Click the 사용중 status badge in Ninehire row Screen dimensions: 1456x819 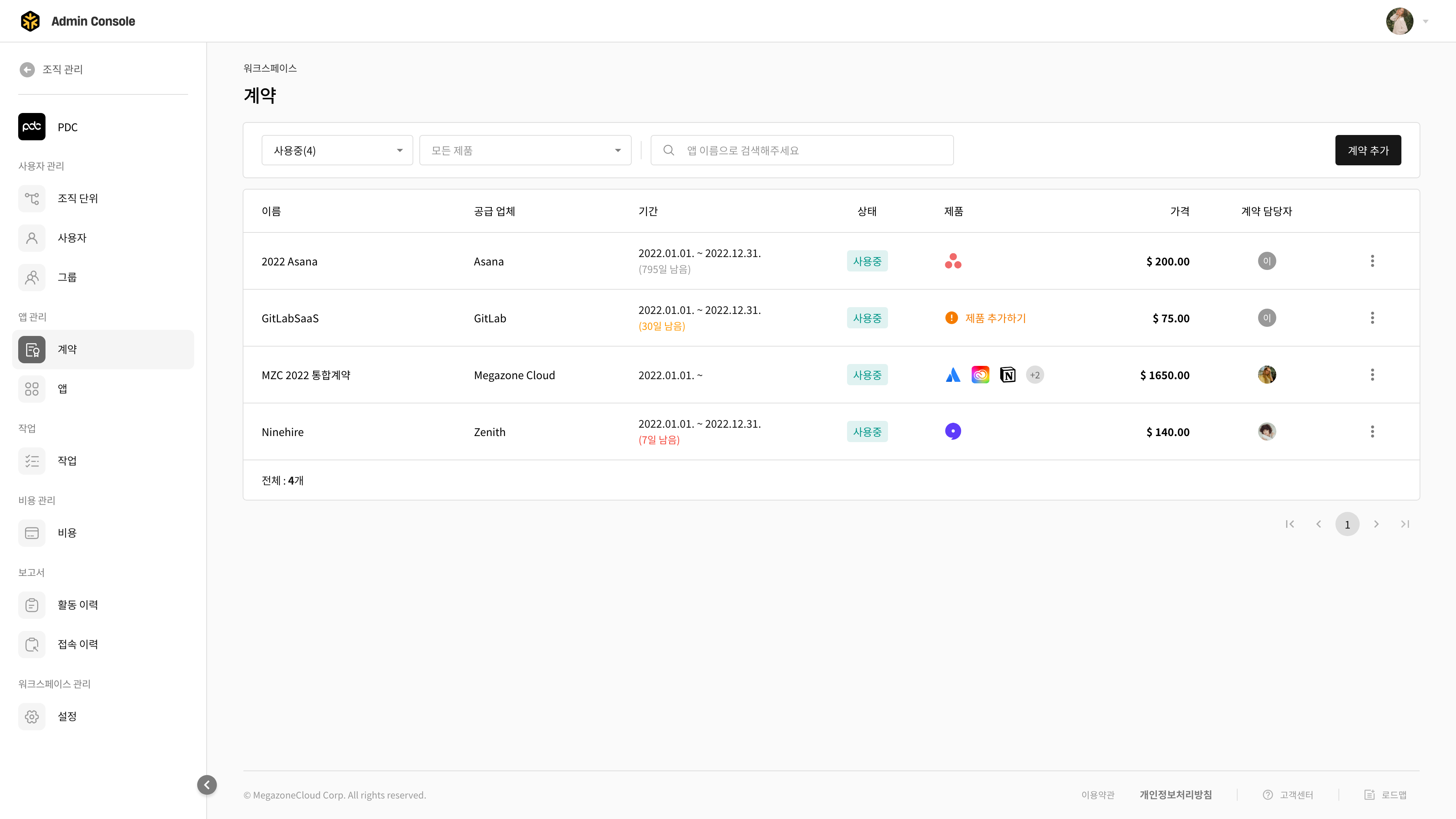867,432
